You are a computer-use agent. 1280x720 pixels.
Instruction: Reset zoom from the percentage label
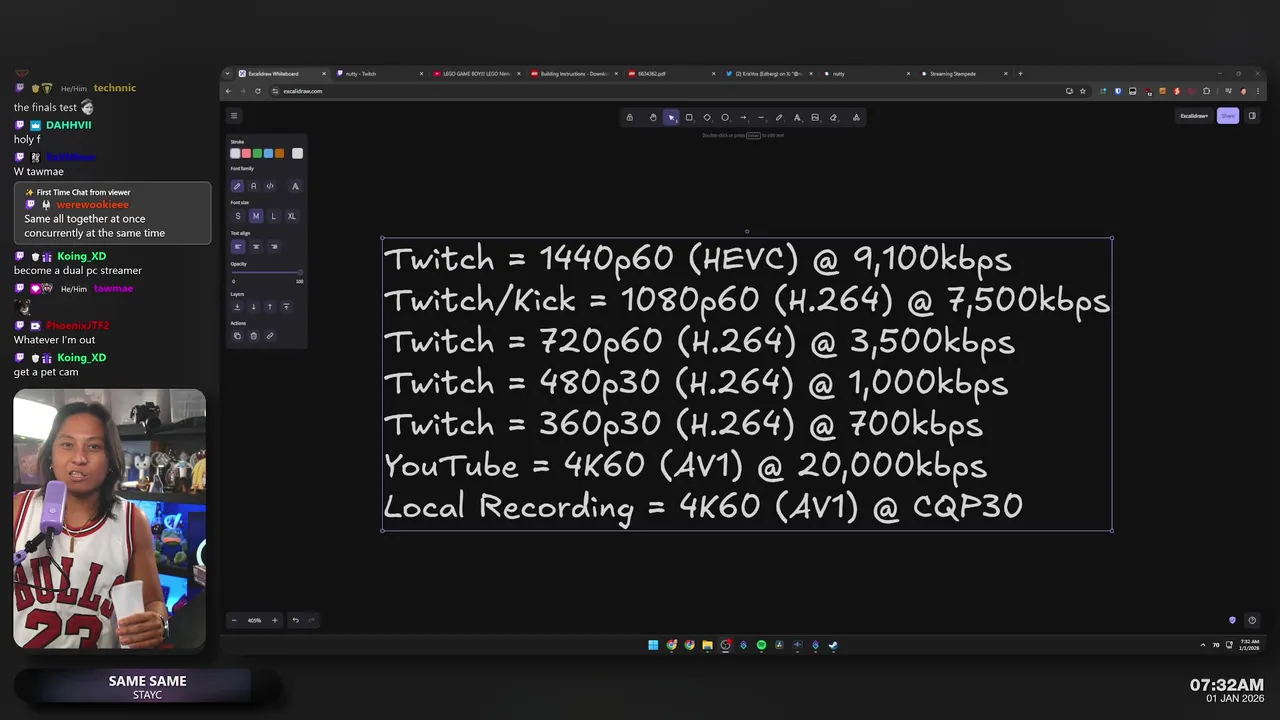pyautogui.click(x=254, y=620)
